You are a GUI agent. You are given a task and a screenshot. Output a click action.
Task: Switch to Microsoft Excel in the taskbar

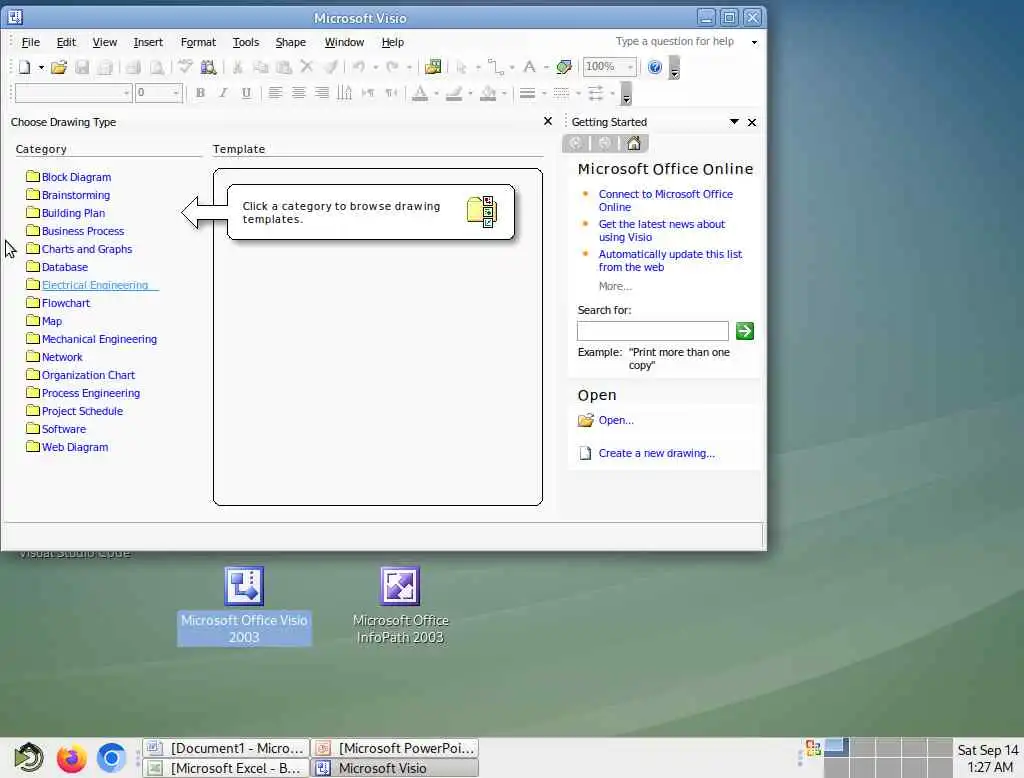pyautogui.click(x=225, y=768)
